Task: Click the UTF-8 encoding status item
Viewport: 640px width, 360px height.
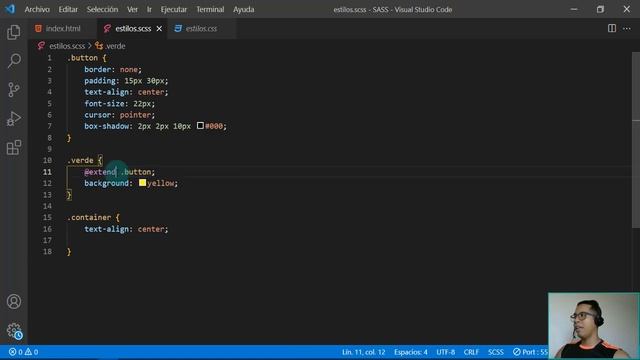Action: pyautogui.click(x=445, y=352)
